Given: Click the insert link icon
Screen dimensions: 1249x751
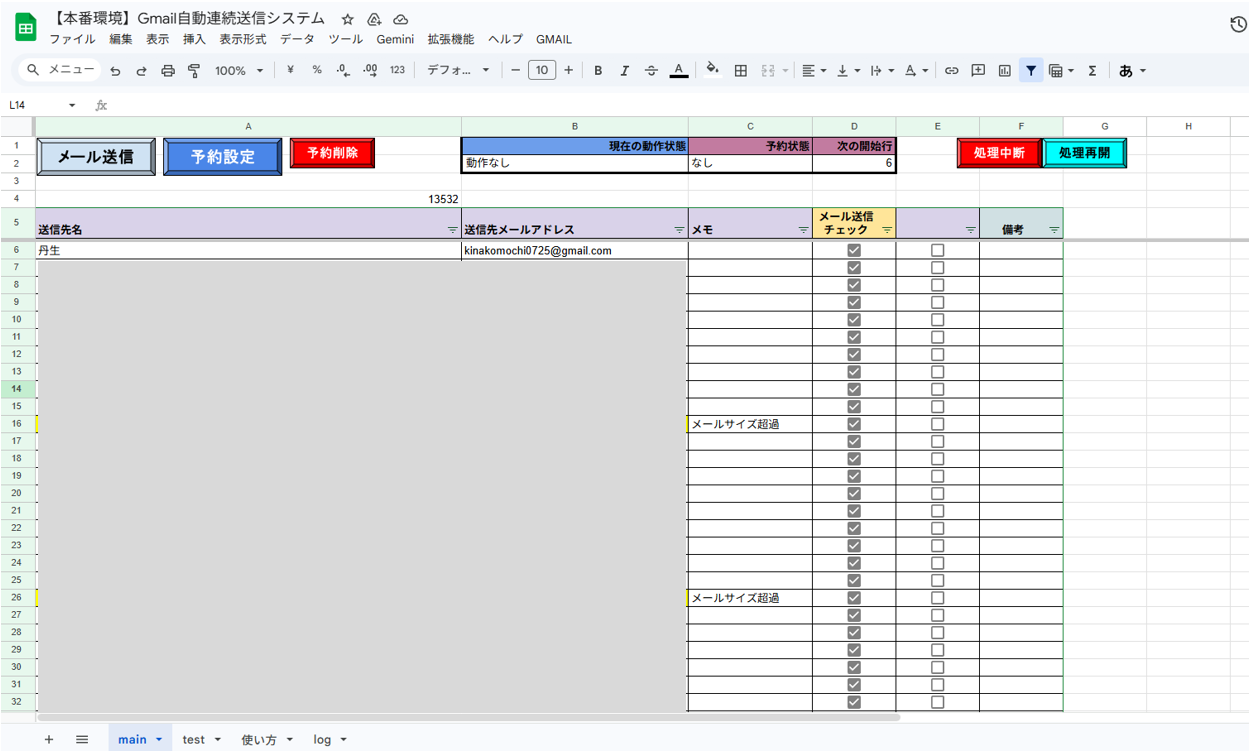Looking at the screenshot, I should [x=951, y=71].
